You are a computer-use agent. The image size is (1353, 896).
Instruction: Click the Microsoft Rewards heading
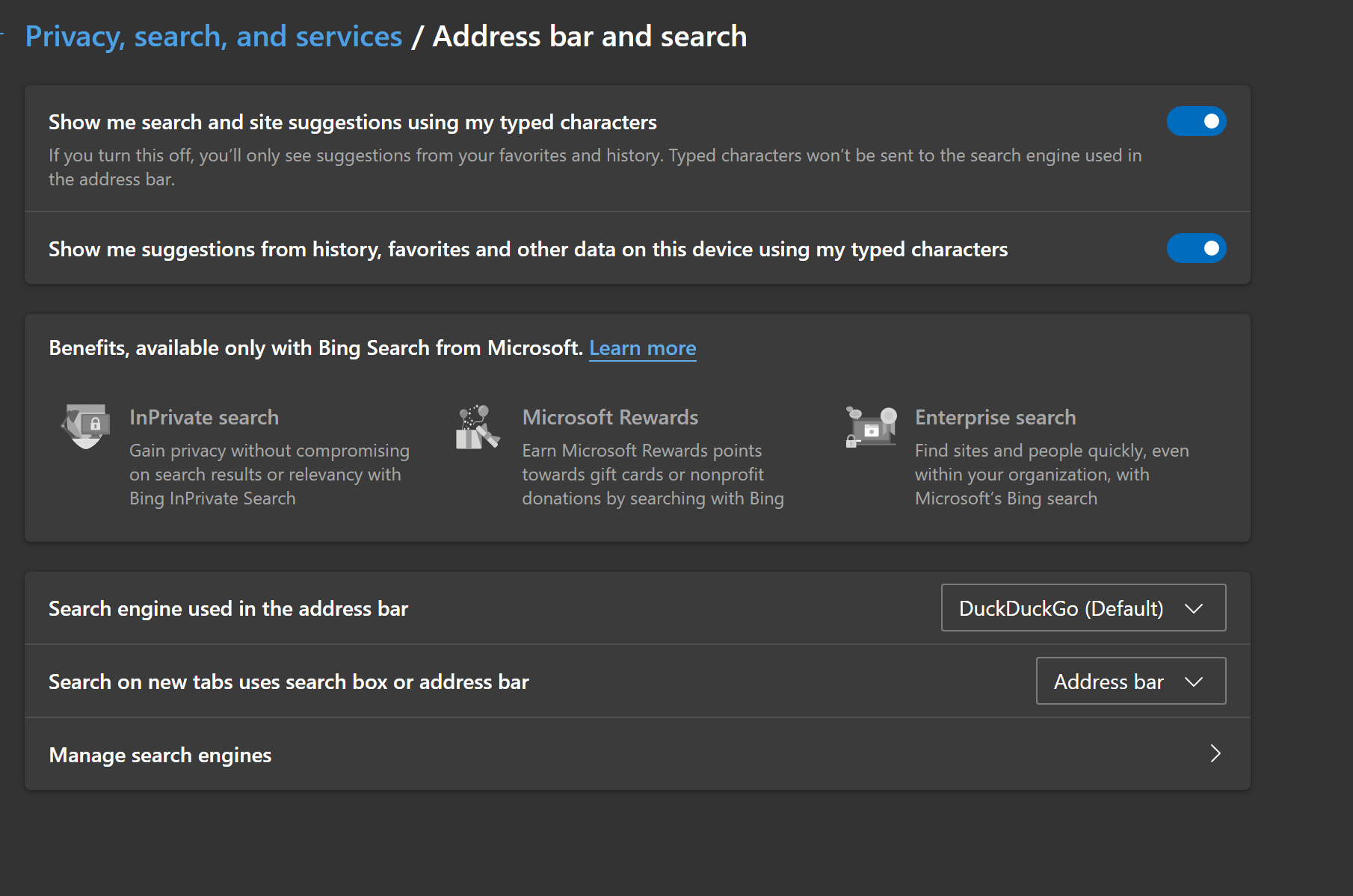pyautogui.click(x=610, y=417)
